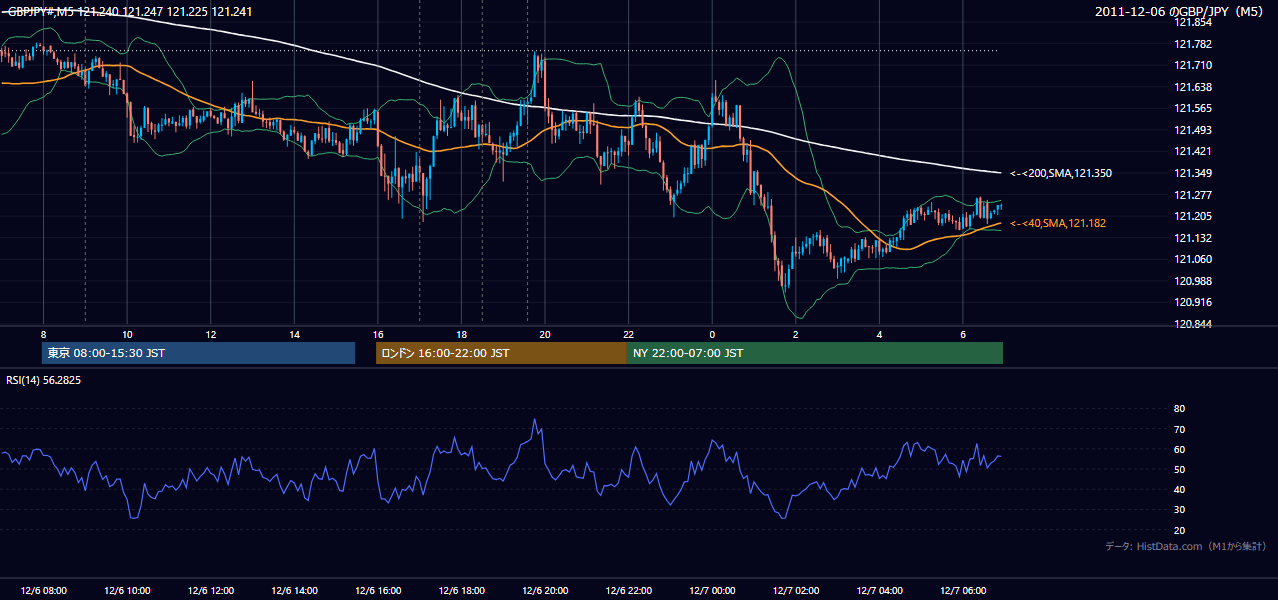Click bottom axis date 12/6 14:00
This screenshot has width=1278, height=600.
pyautogui.click(x=294, y=591)
